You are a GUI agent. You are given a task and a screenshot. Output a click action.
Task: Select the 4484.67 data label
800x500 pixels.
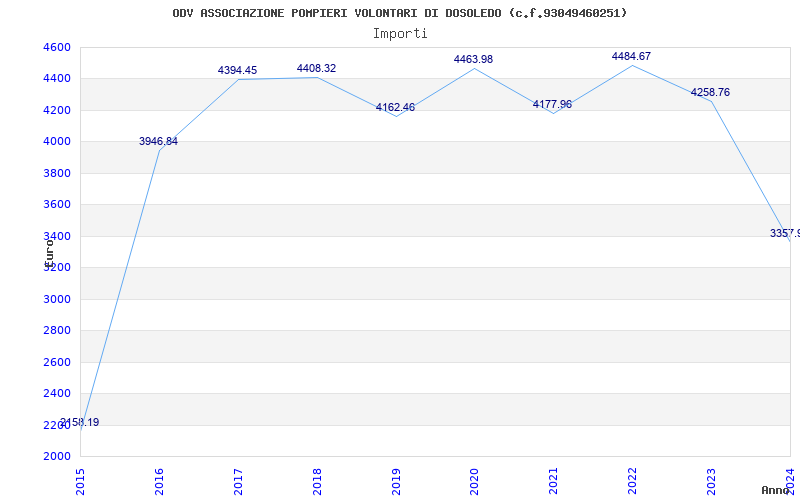click(x=632, y=56)
